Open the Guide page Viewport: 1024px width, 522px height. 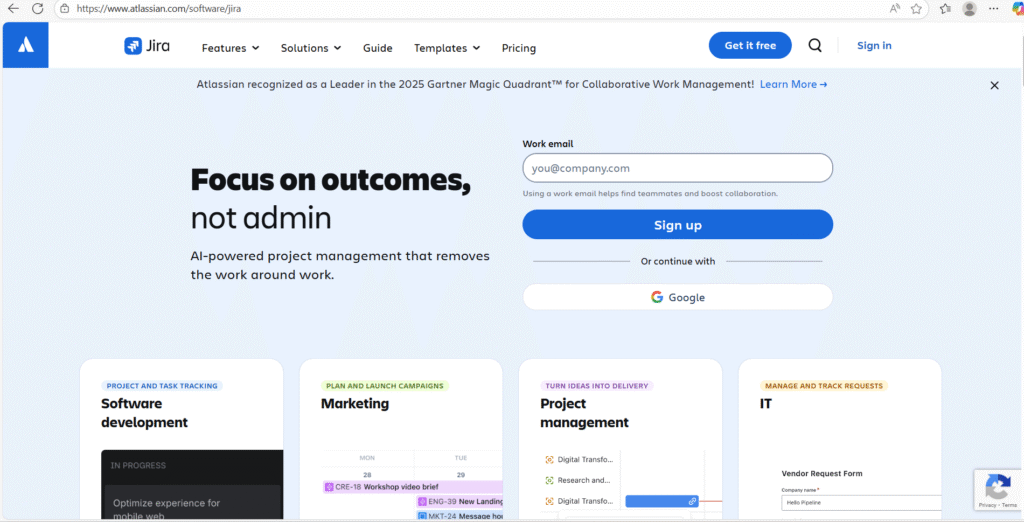coord(377,48)
